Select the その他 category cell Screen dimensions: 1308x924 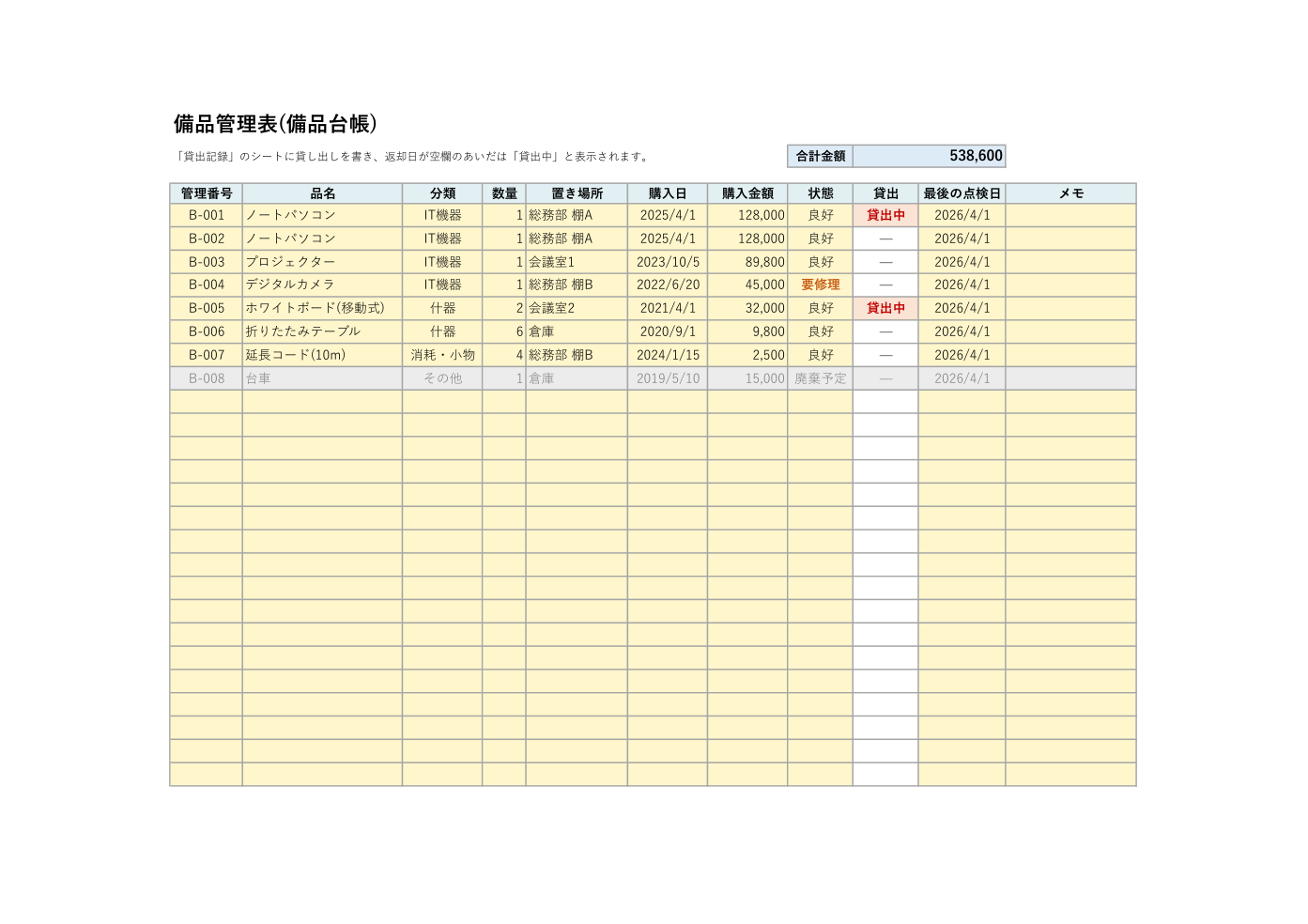pyautogui.click(x=442, y=378)
